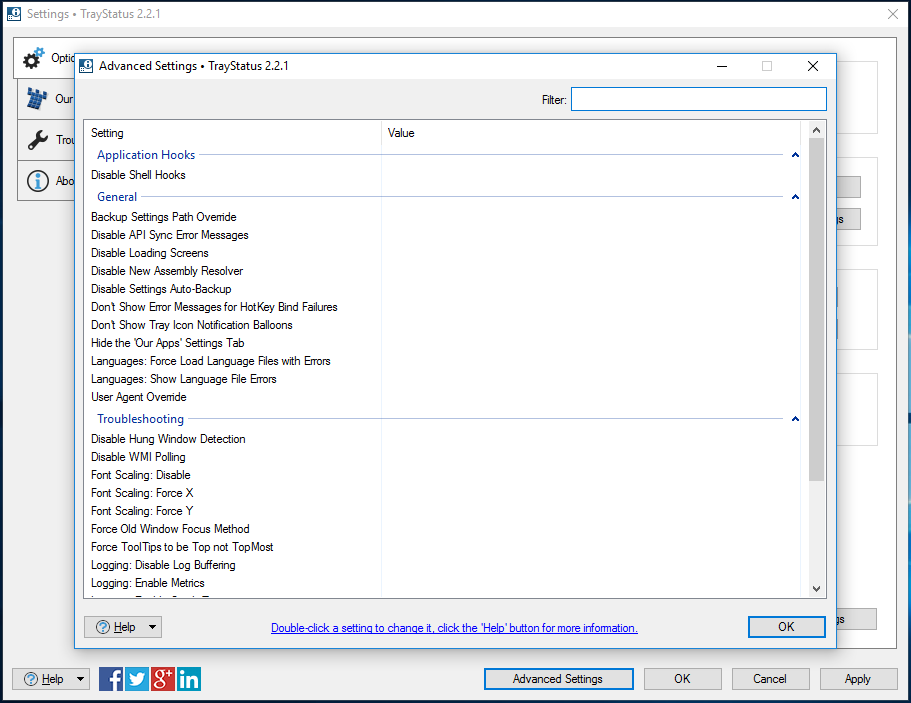Click the settings list scrollbar thumb
Screen dimensions: 911x703
(x=816, y=310)
